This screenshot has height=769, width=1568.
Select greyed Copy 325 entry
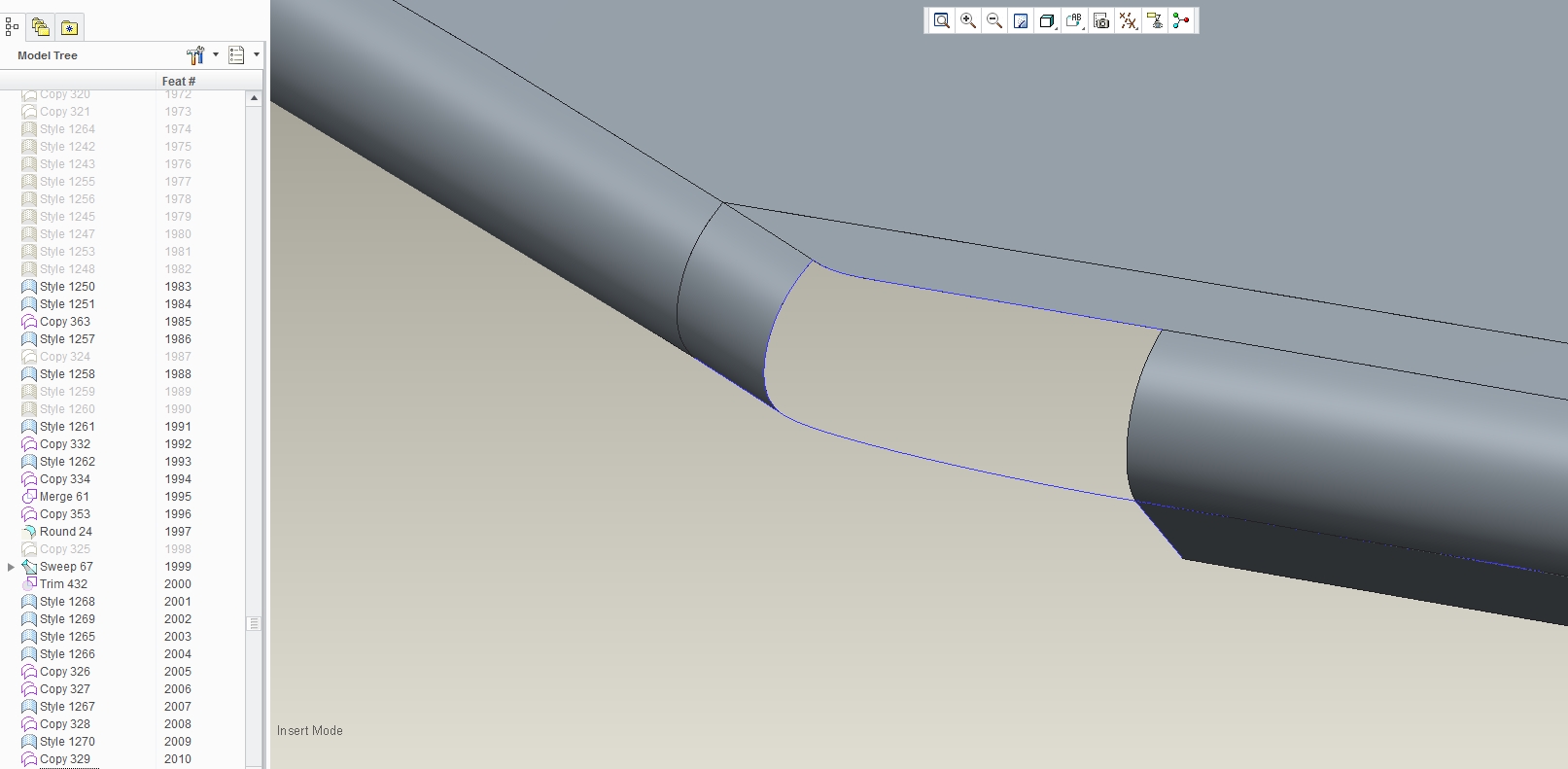(x=56, y=549)
